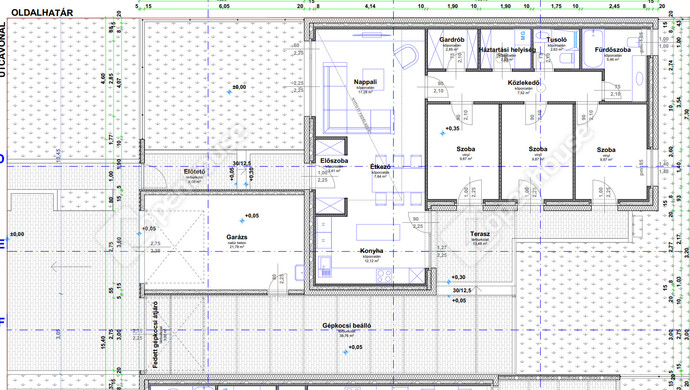Image resolution: width=690 pixels, height=390 pixels.
Task: Select the Terasz label
Action: tap(480, 234)
